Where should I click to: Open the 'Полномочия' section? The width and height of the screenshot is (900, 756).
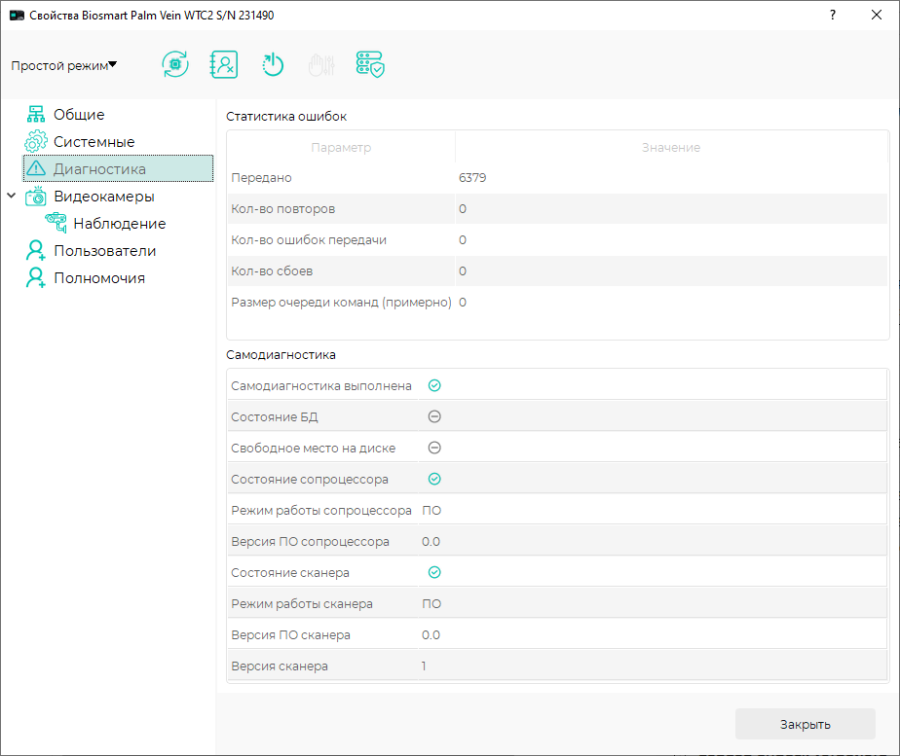tap(99, 278)
